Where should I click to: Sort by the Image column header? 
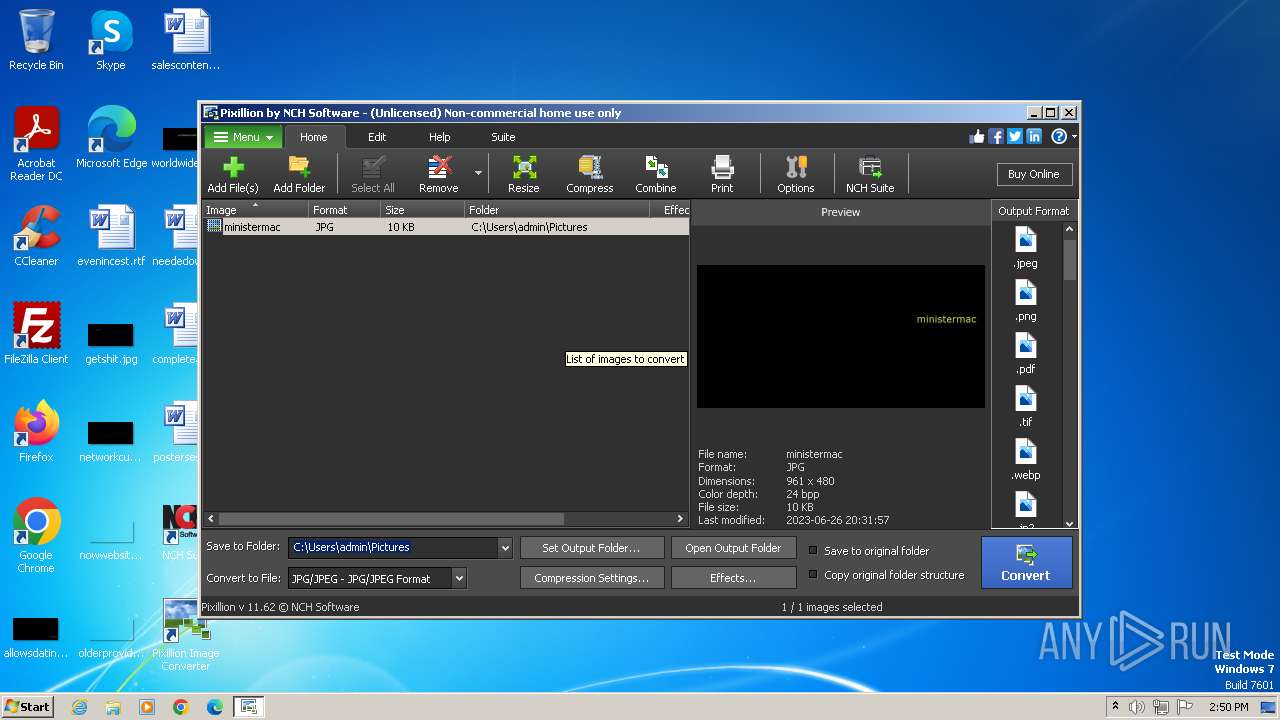[255, 210]
